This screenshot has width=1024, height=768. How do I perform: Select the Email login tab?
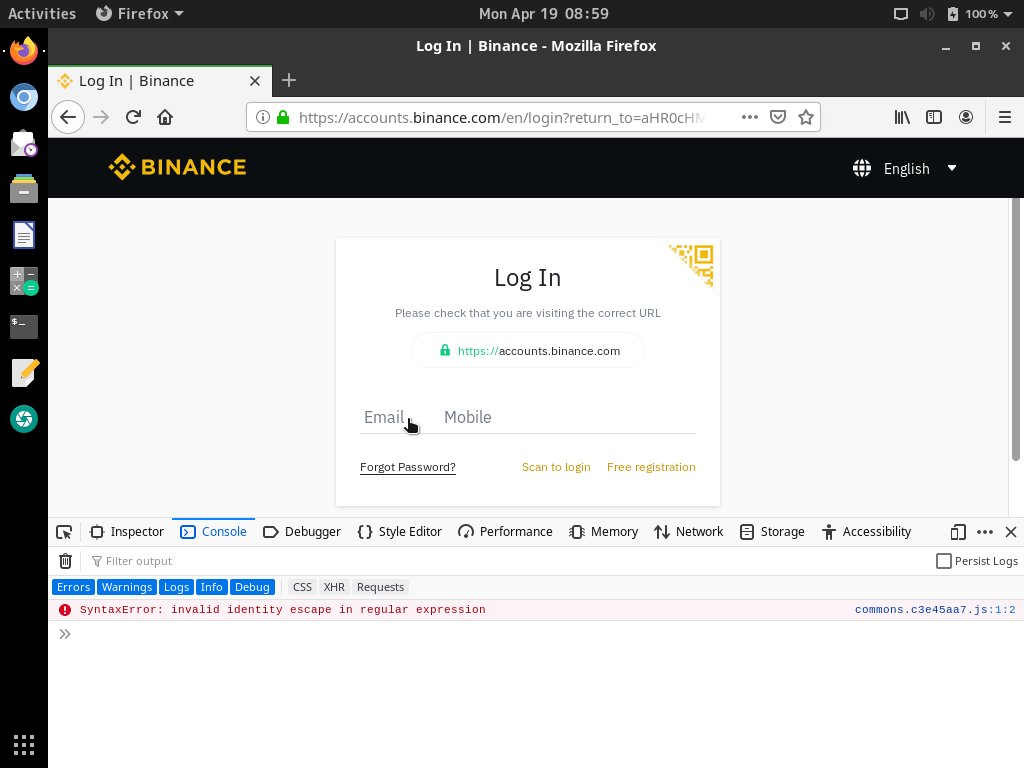[384, 417]
